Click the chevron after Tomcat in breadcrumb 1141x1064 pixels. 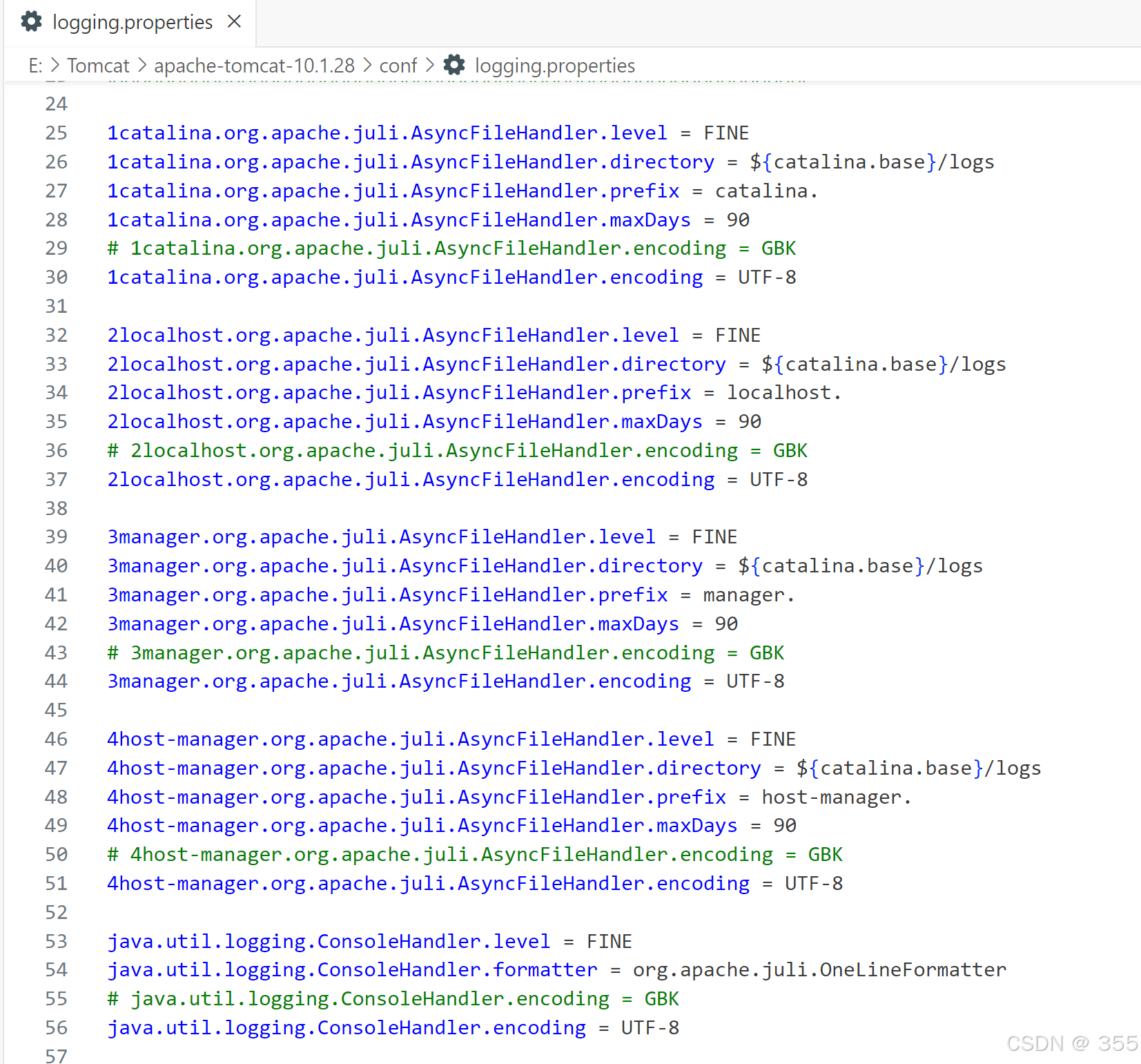coord(142,65)
